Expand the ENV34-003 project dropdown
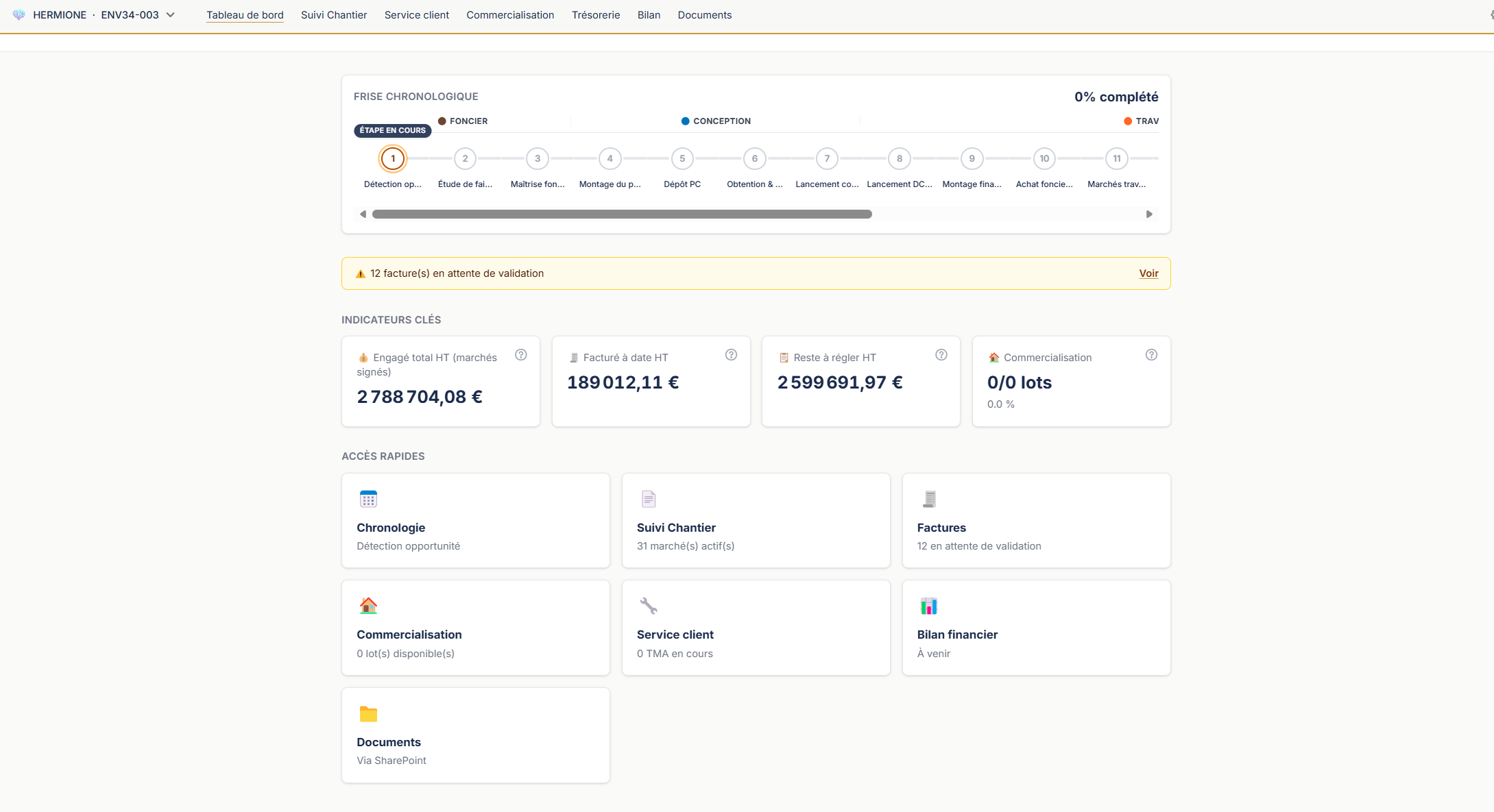Viewport: 1494px width, 812px height. (x=171, y=15)
